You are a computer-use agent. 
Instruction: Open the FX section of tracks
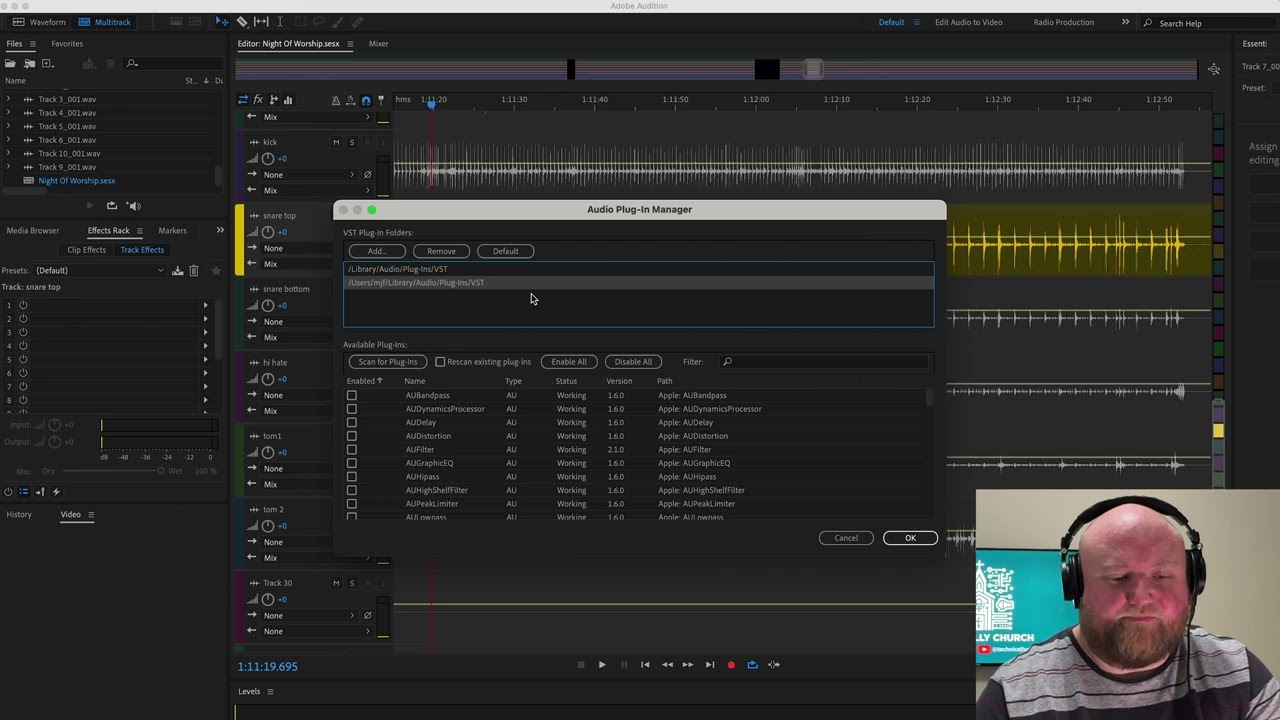coord(258,100)
